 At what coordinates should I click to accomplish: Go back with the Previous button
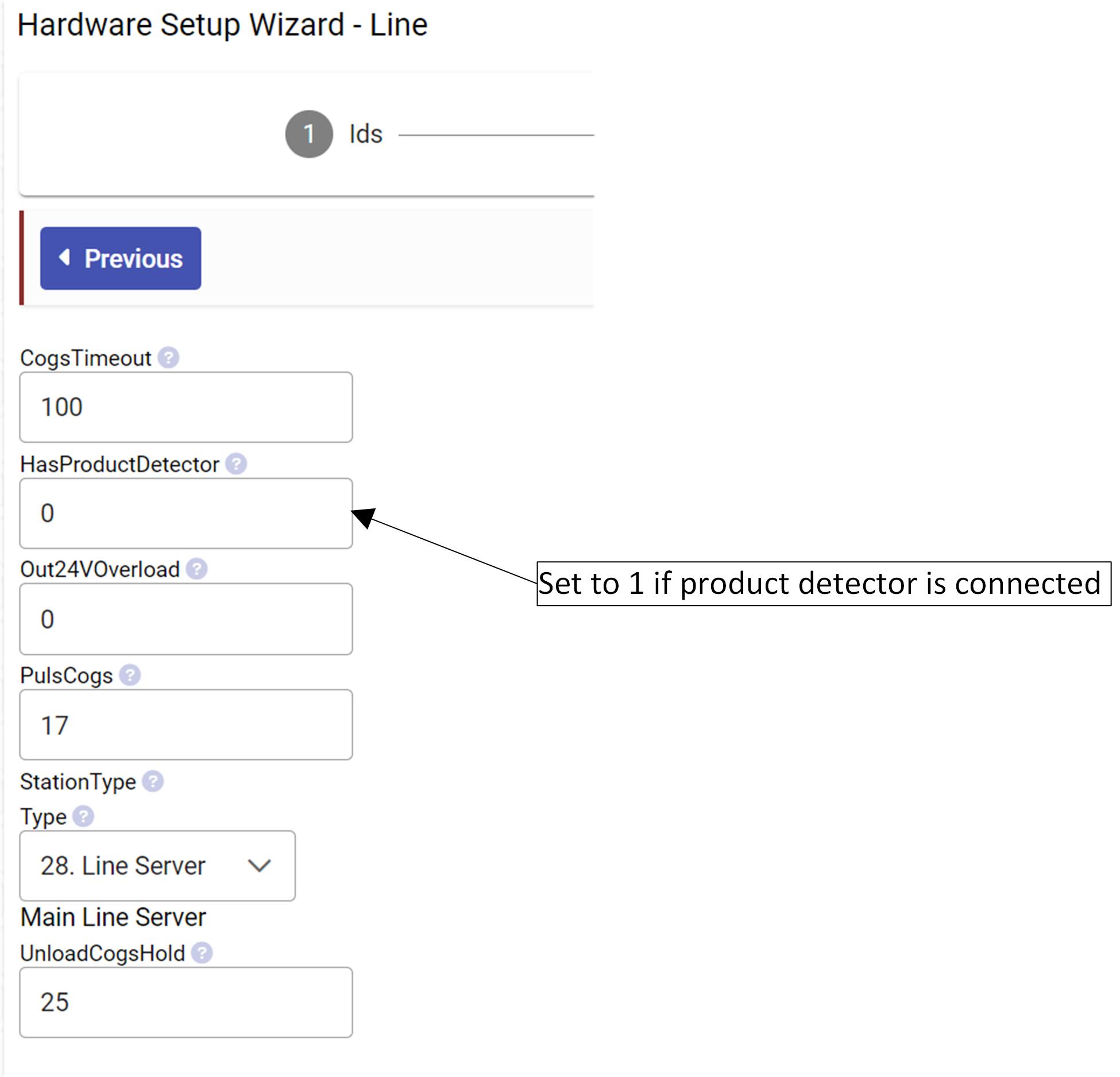[121, 258]
